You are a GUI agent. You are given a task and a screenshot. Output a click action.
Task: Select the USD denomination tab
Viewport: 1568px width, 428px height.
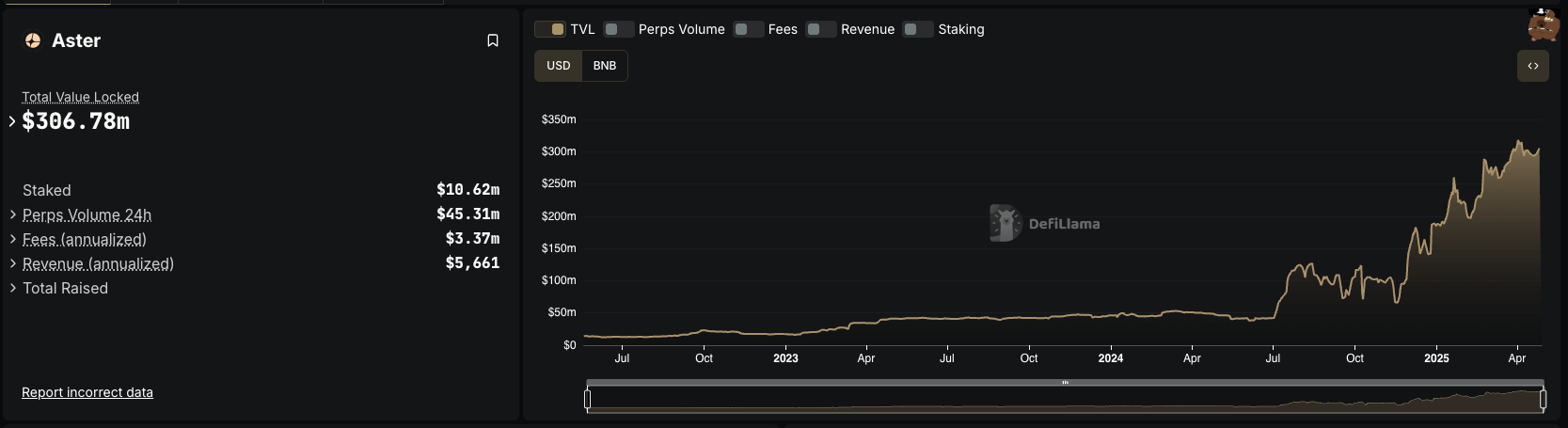559,66
